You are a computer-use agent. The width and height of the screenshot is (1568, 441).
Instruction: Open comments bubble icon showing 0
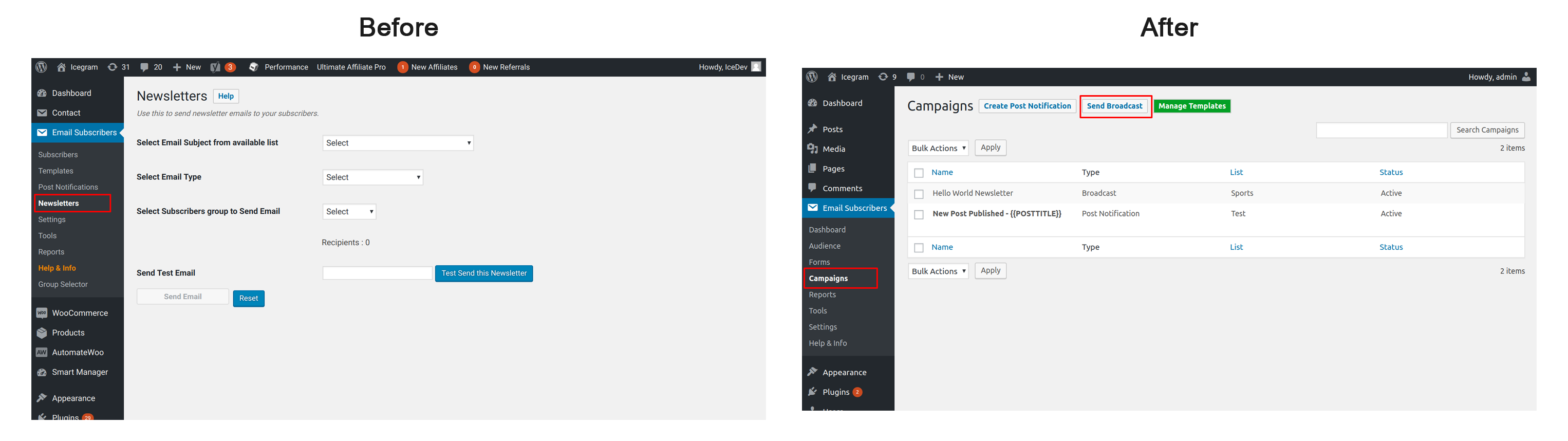pos(911,77)
